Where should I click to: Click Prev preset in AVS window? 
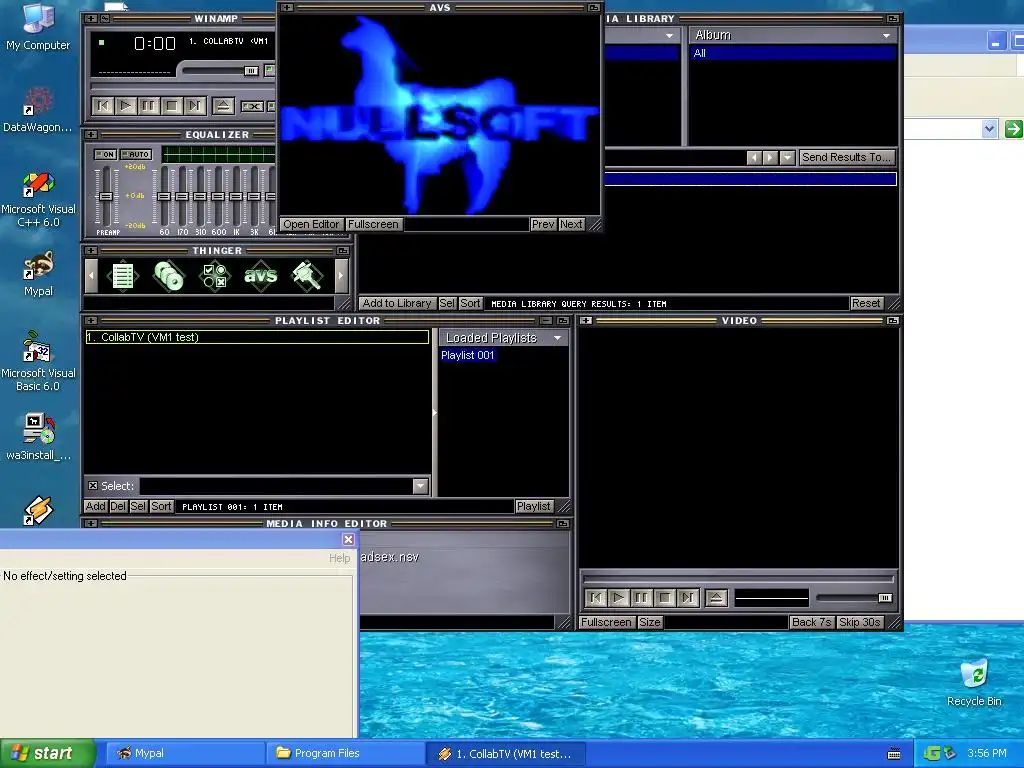543,224
